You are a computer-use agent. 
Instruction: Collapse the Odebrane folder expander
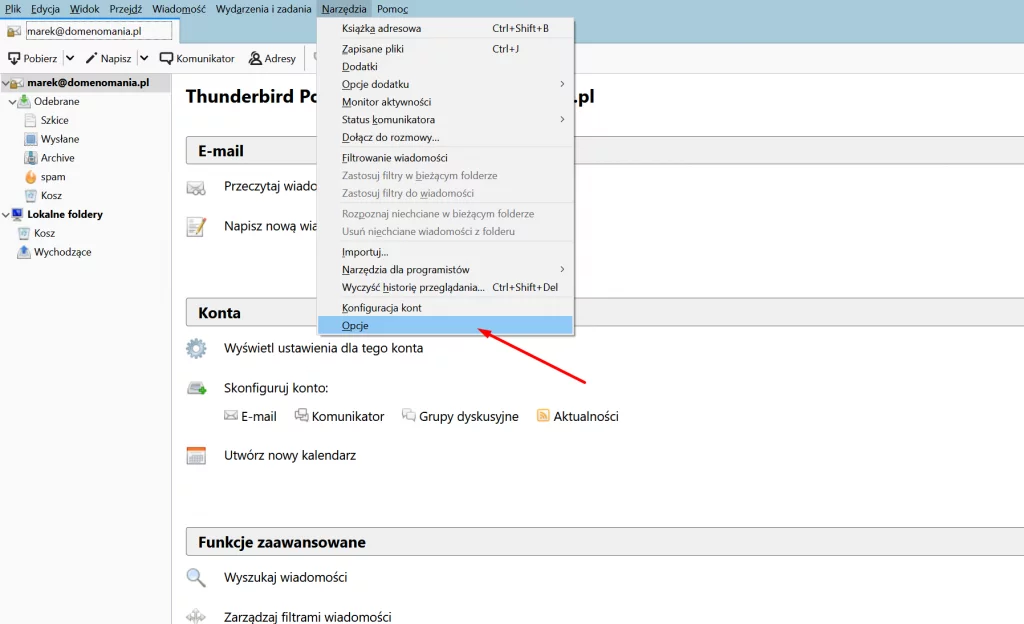[x=12, y=102]
